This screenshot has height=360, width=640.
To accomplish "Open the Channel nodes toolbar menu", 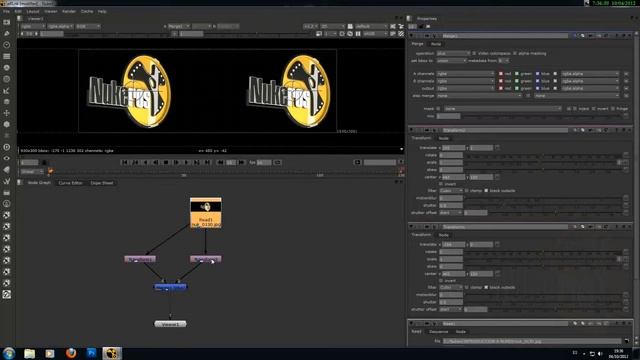I will tap(7, 56).
